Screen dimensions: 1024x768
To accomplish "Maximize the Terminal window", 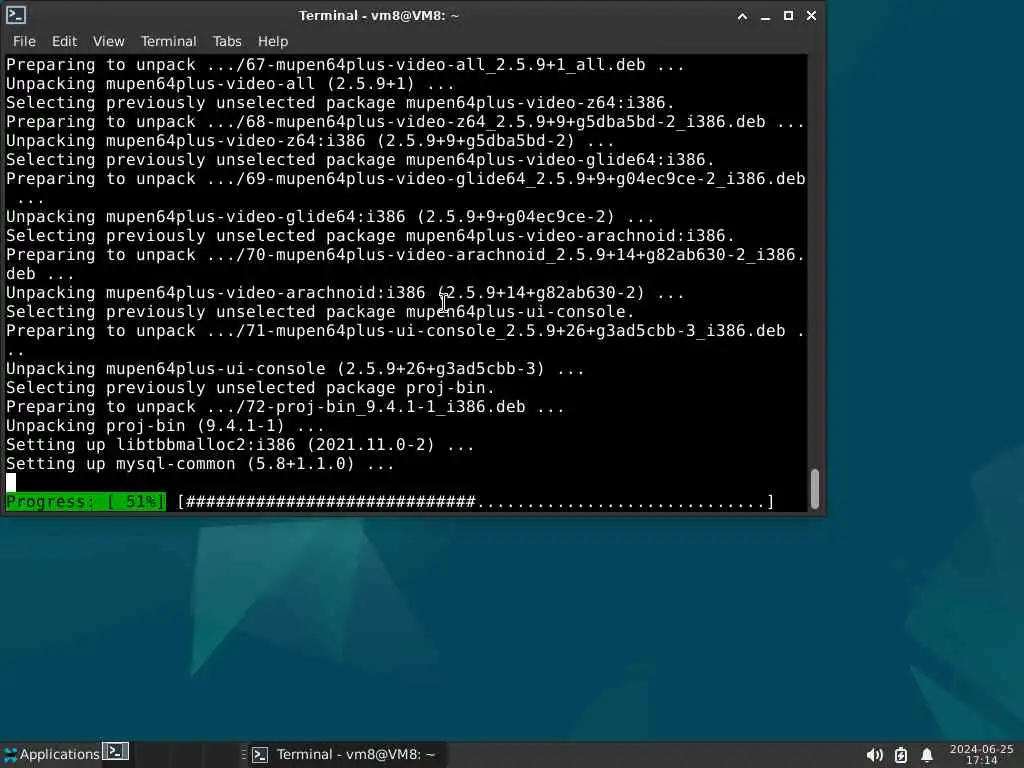I will tap(788, 16).
